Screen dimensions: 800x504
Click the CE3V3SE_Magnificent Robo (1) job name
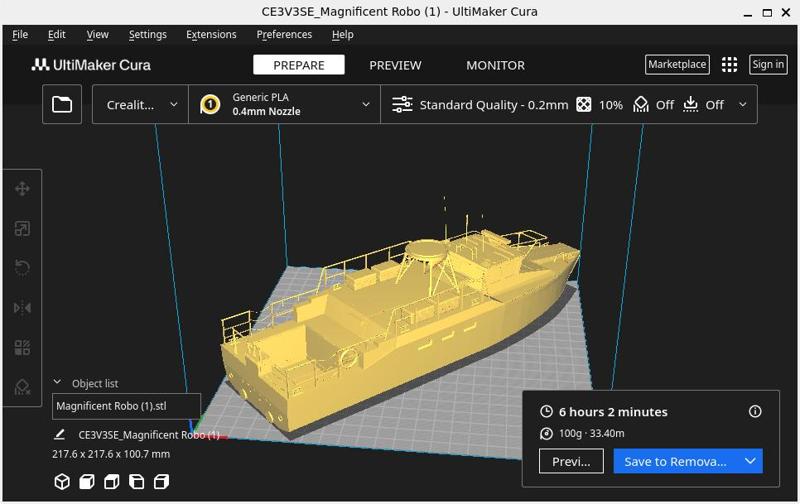[149, 435]
